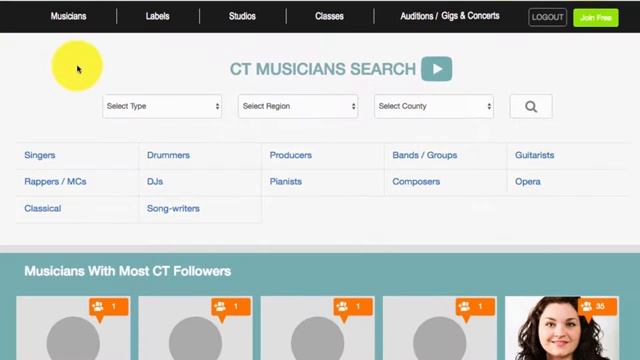
Task: Browse the Classical category
Action: coord(42,209)
